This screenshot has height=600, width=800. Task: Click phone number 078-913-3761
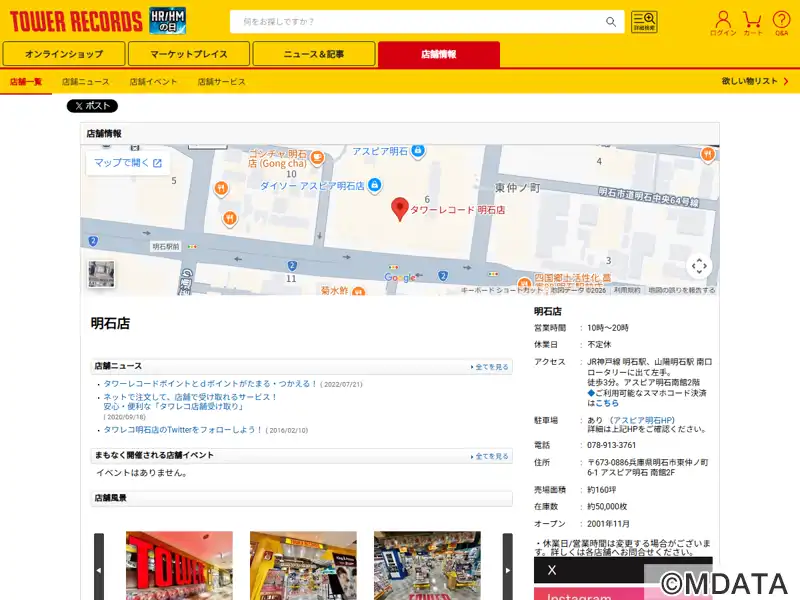click(611, 445)
